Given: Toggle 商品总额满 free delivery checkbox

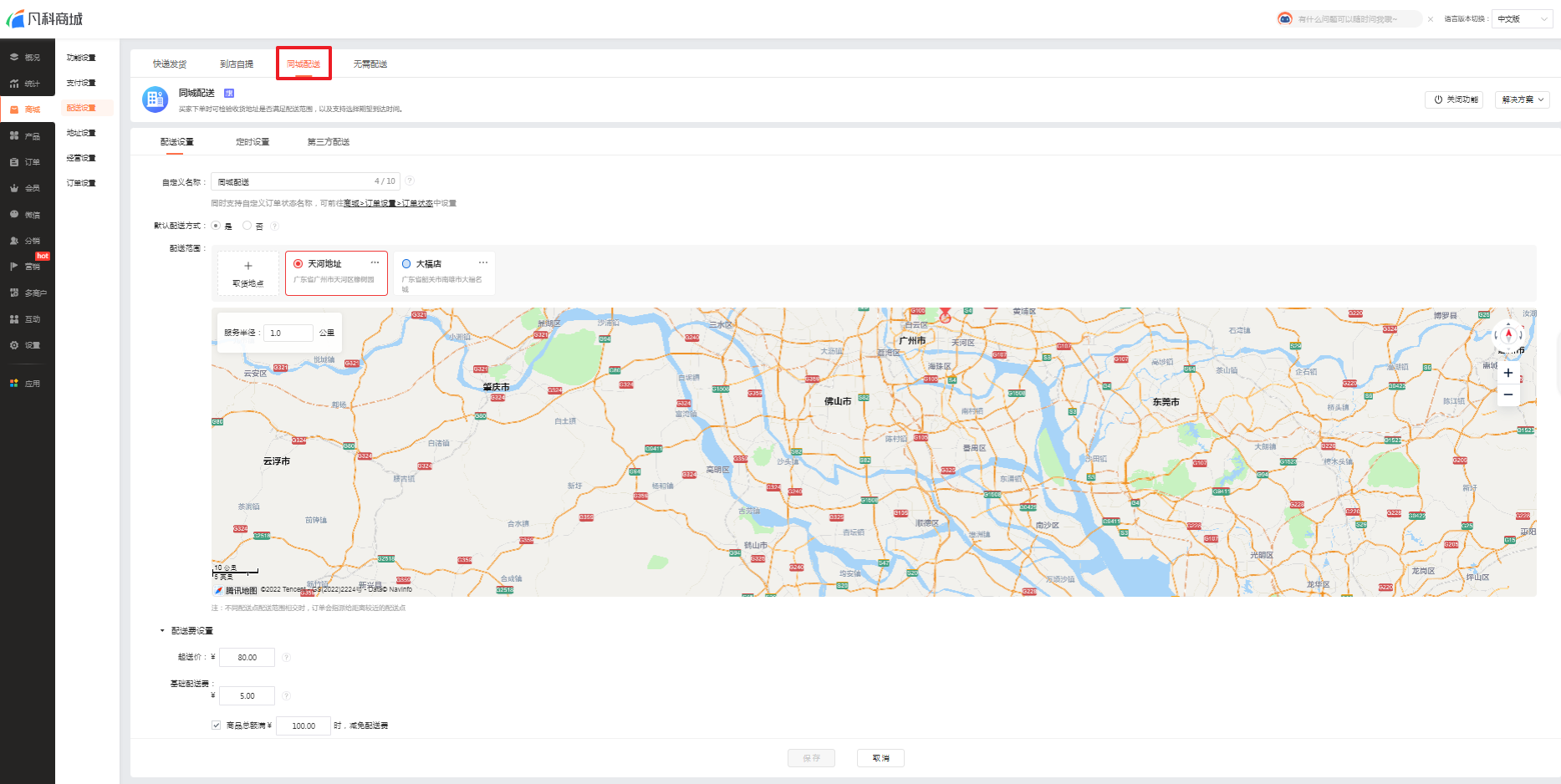Looking at the screenshot, I should (x=217, y=725).
